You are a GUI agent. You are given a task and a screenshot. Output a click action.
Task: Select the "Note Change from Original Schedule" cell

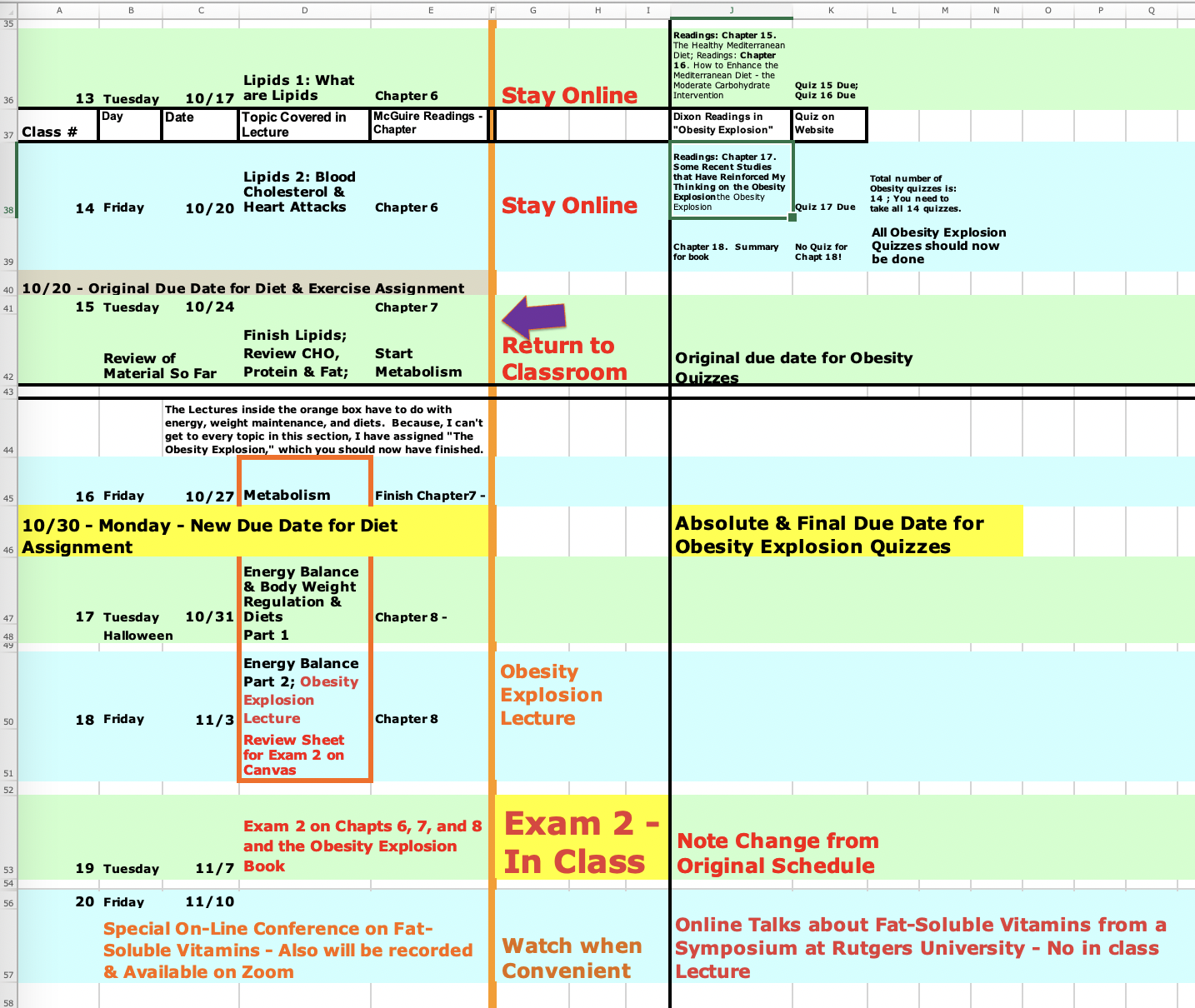[775, 853]
